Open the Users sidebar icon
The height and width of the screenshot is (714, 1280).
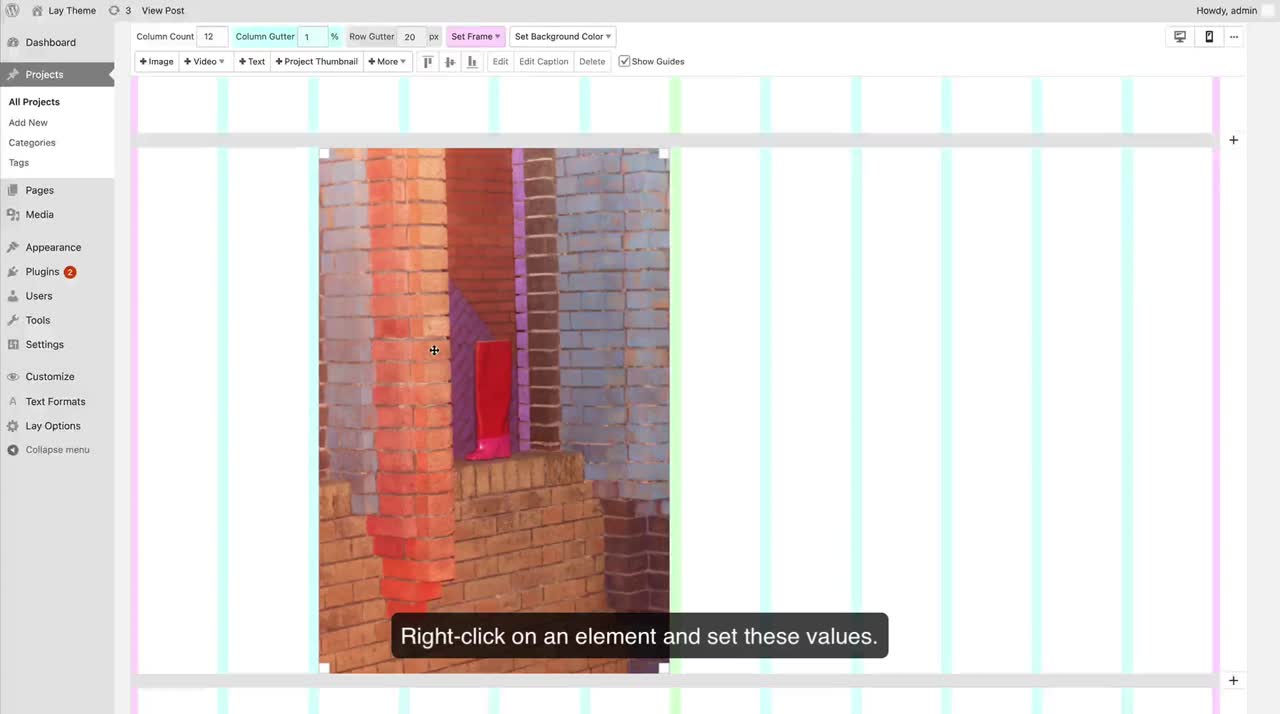coord(13,296)
